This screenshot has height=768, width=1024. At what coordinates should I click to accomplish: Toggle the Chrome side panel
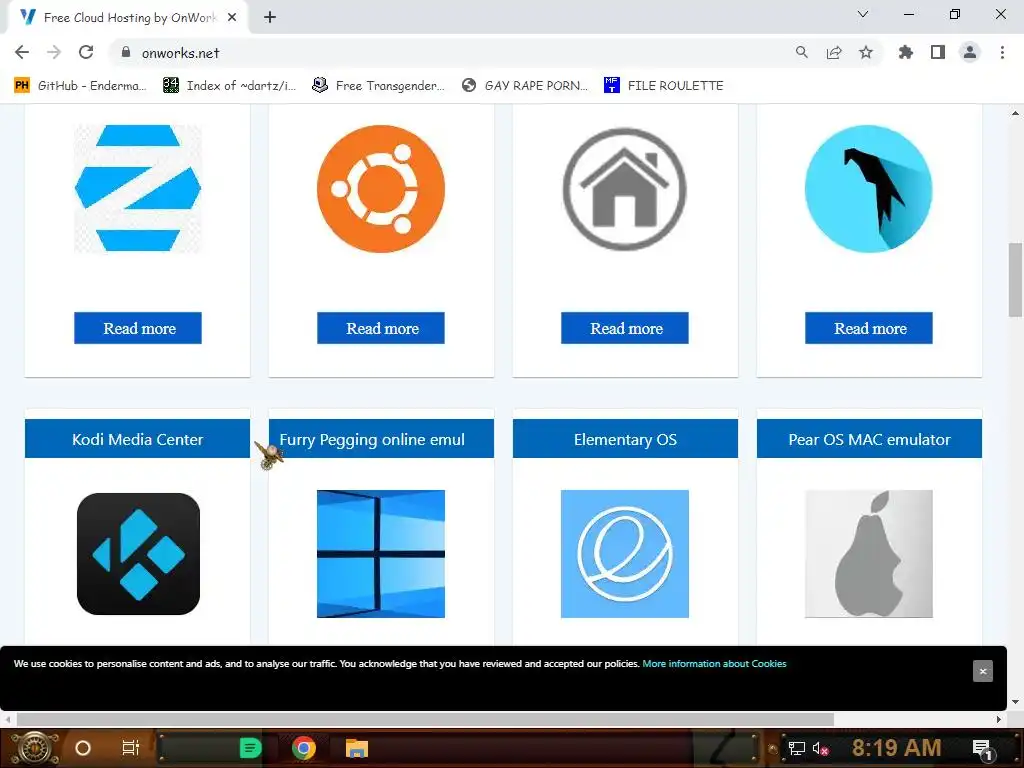pyautogui.click(x=938, y=52)
